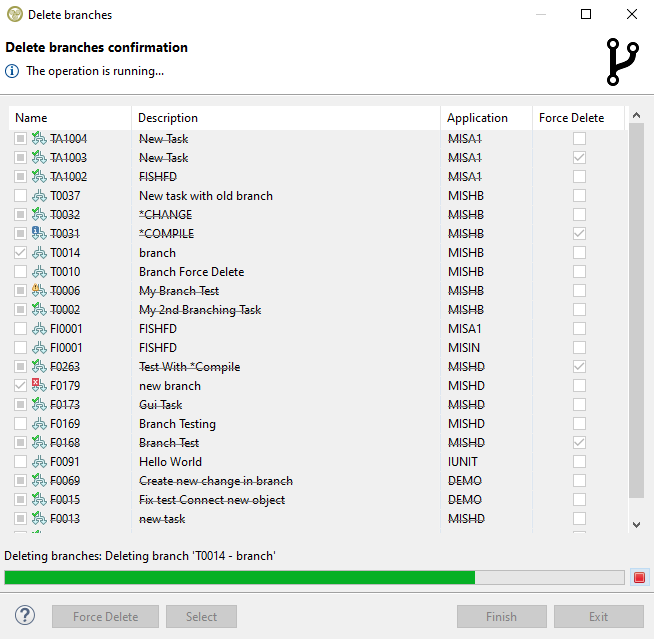Click the task icon for T0031

click(x=40, y=234)
